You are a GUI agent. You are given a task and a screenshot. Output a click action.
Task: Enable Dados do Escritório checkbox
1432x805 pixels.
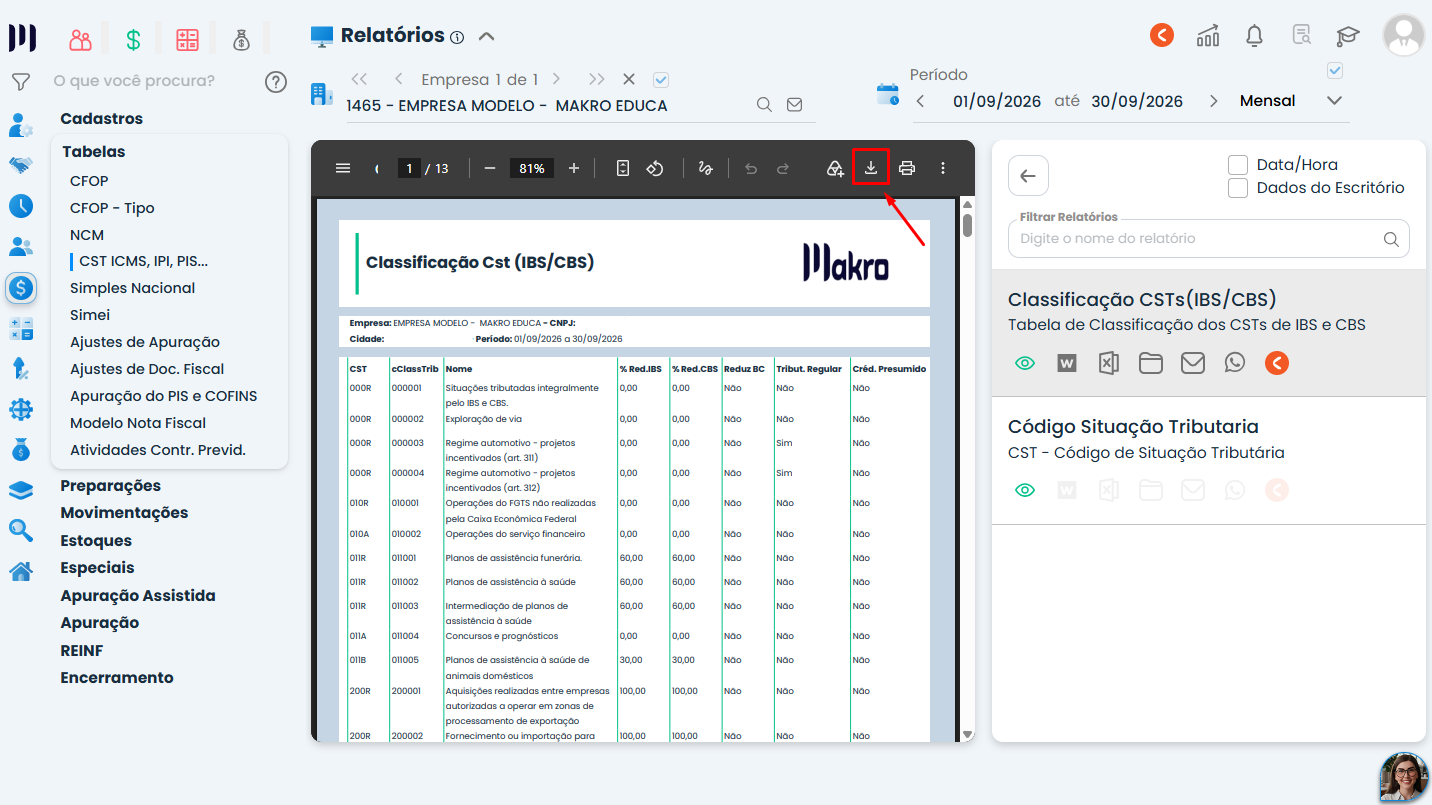[1238, 188]
